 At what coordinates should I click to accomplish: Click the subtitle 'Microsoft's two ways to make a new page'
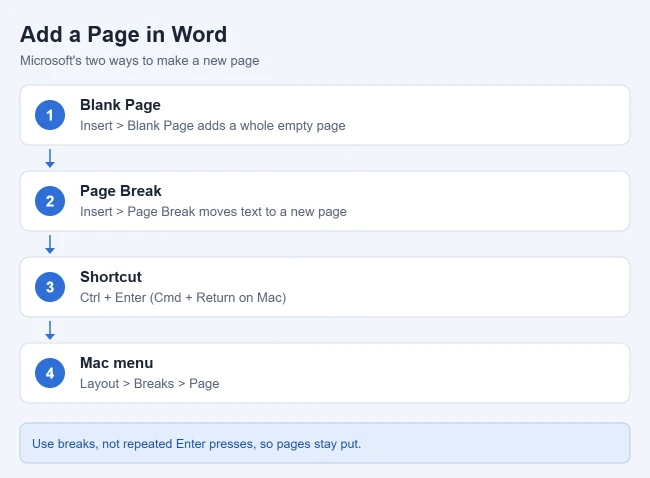pos(140,61)
